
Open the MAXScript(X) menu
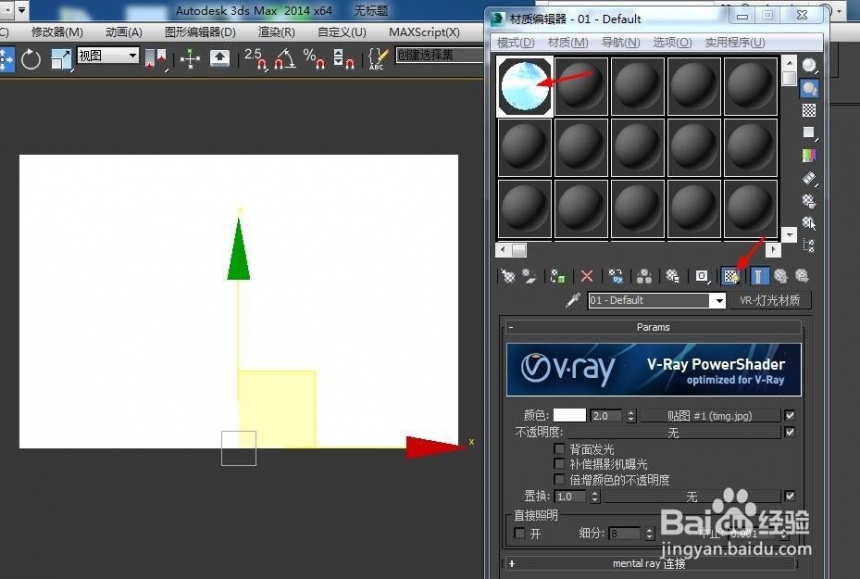click(424, 32)
